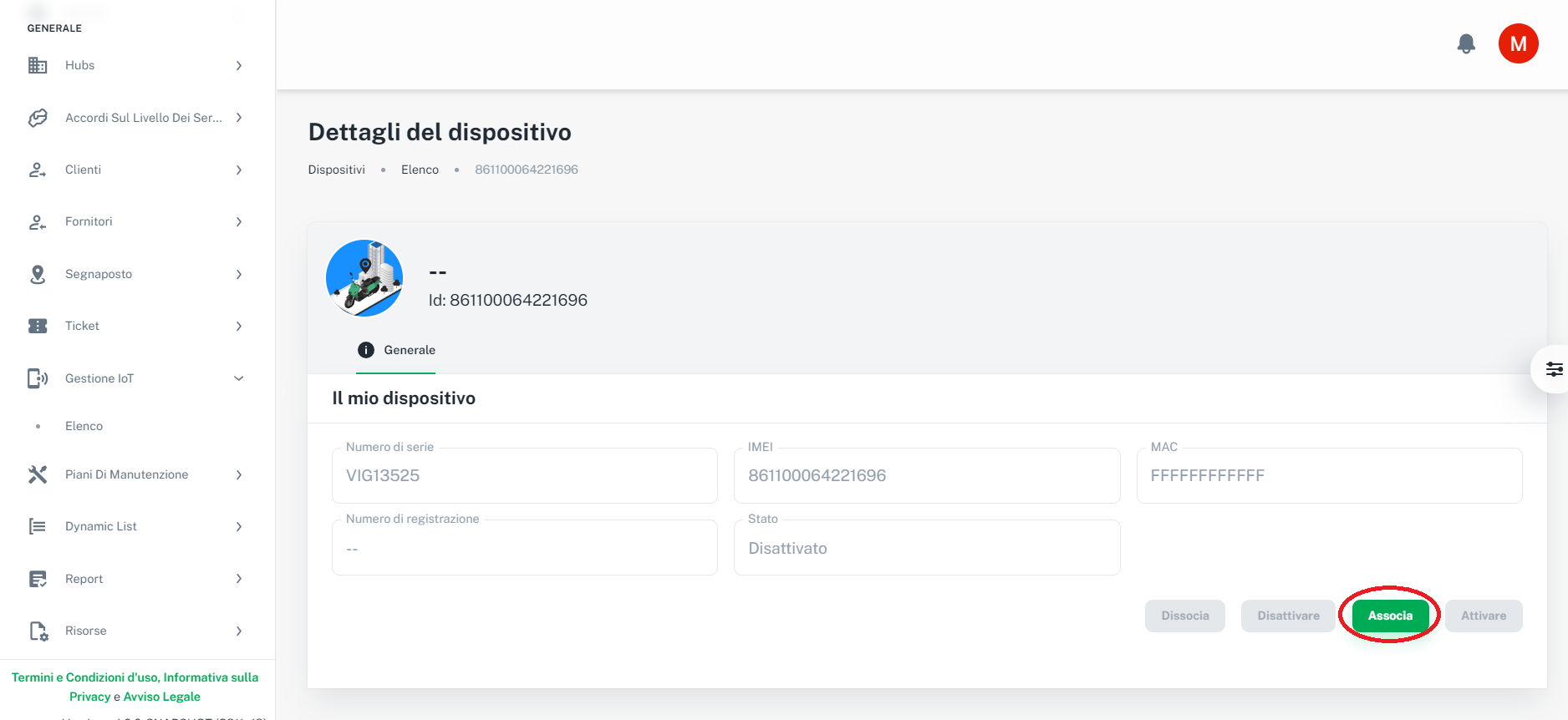This screenshot has width=1568, height=720.
Task: Open Accordi Sul Livello Dei Servizi menu
Action: click(143, 118)
